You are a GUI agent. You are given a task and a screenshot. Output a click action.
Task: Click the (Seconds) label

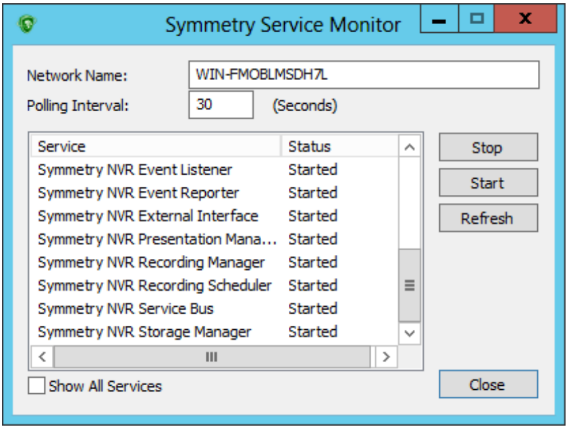[x=305, y=106]
